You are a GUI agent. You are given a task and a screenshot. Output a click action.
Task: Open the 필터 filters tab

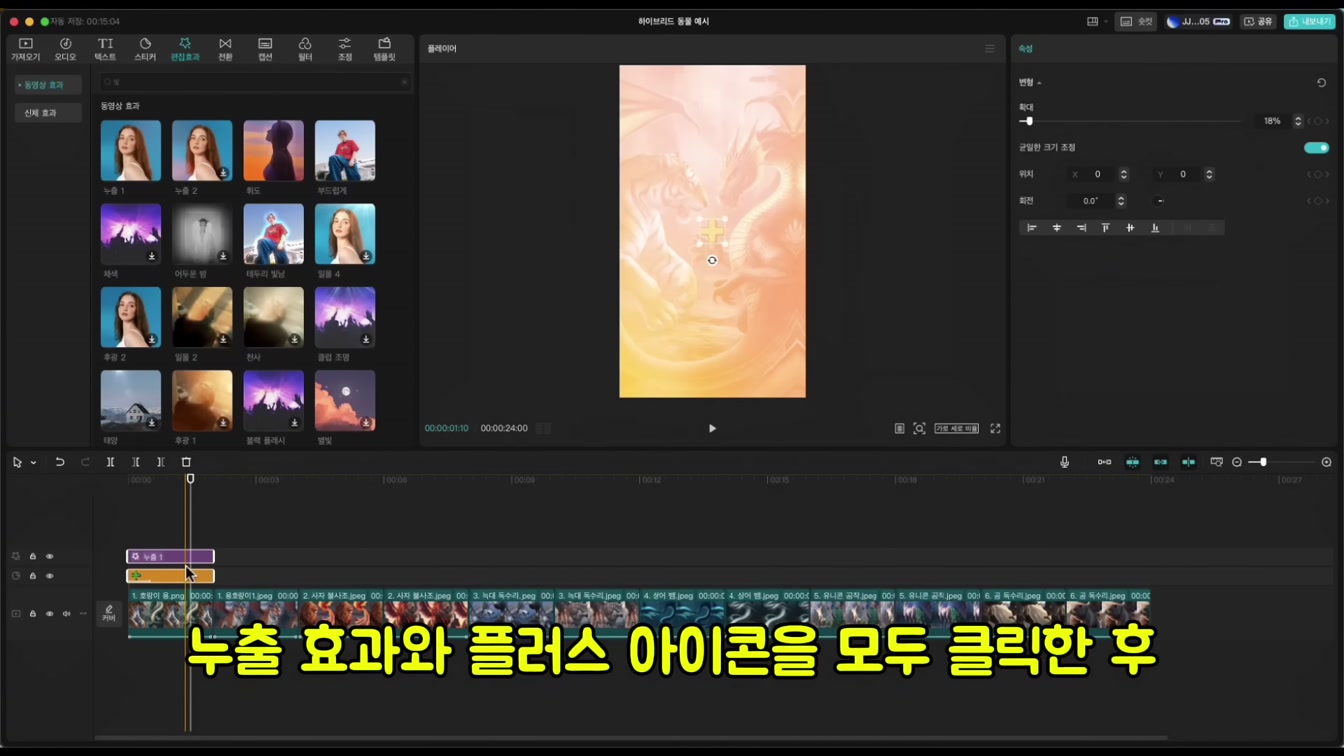305,49
